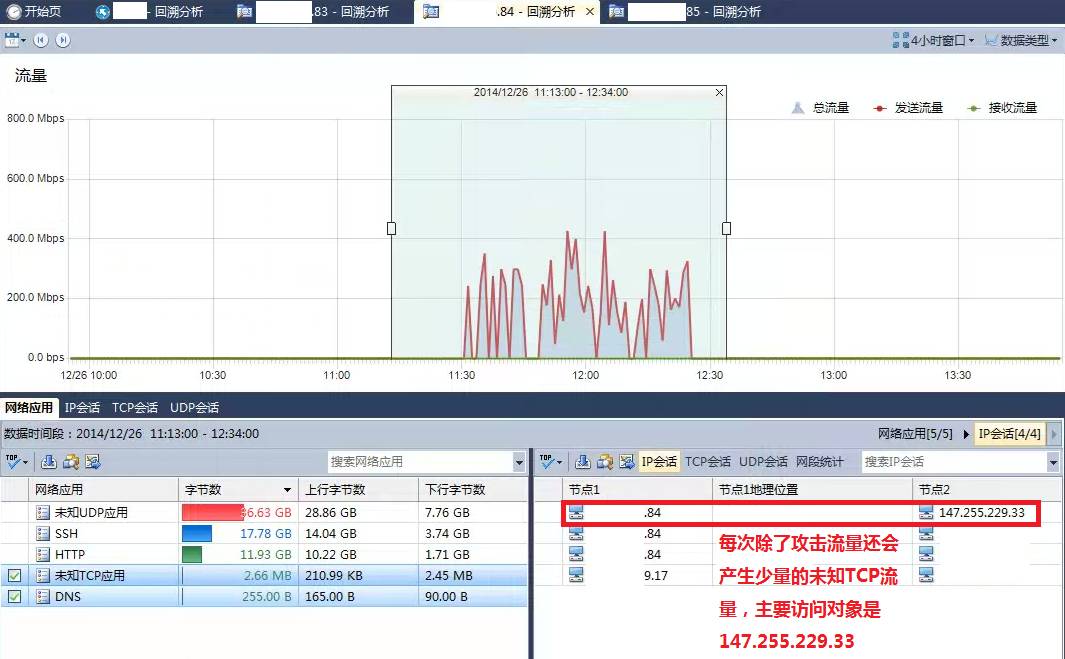
Task: Click the 网络应用[5/5] breadcrumb
Action: click(915, 433)
